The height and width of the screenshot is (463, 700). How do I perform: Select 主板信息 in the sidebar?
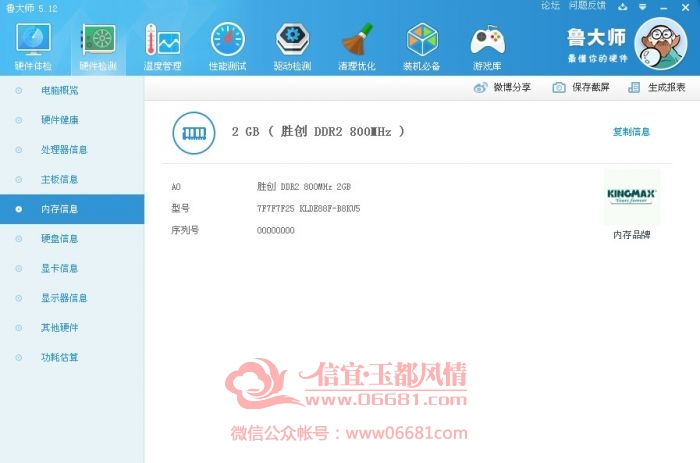click(x=72, y=179)
